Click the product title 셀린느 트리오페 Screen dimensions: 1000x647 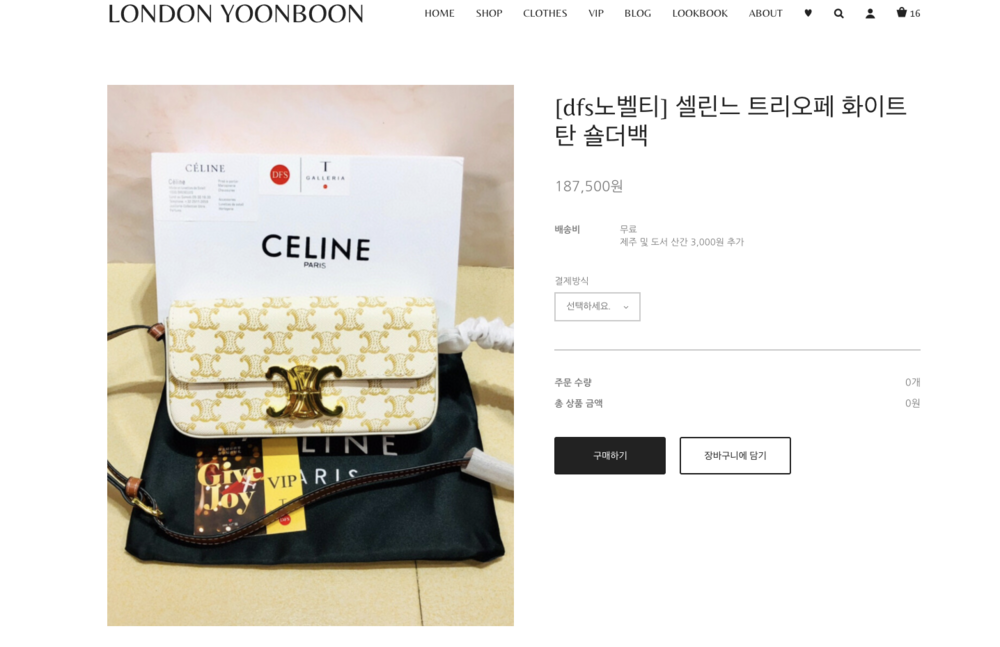pos(730,120)
